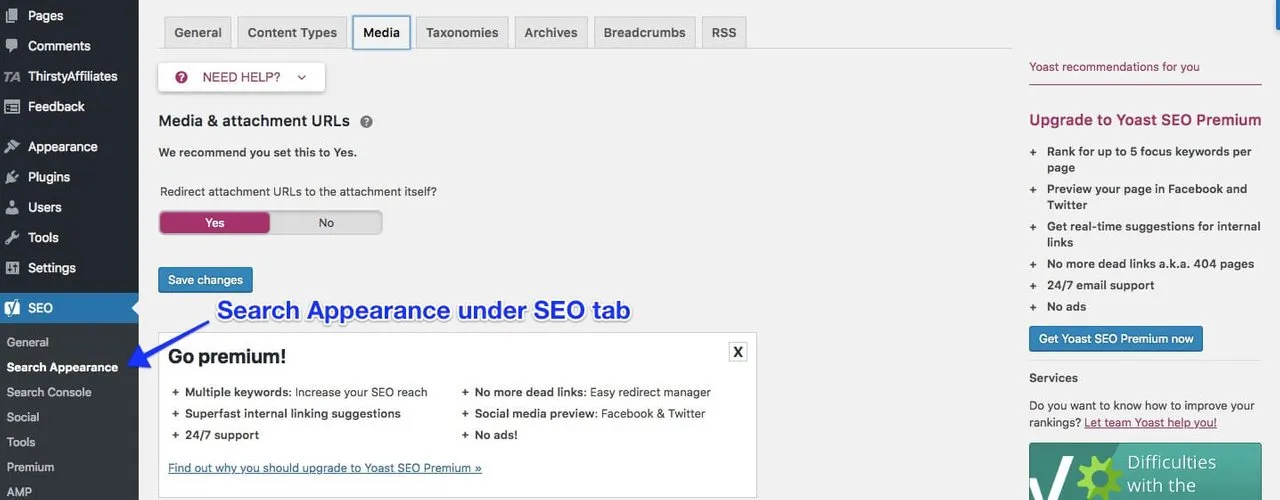Open Social under SEO
Screen dimensions: 1280x500
point(23,417)
